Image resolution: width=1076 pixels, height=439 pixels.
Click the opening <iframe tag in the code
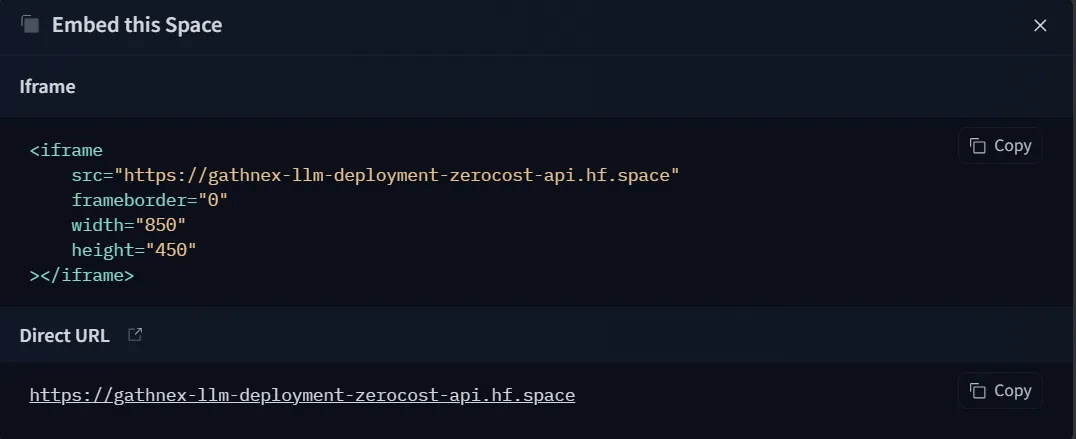(66, 150)
